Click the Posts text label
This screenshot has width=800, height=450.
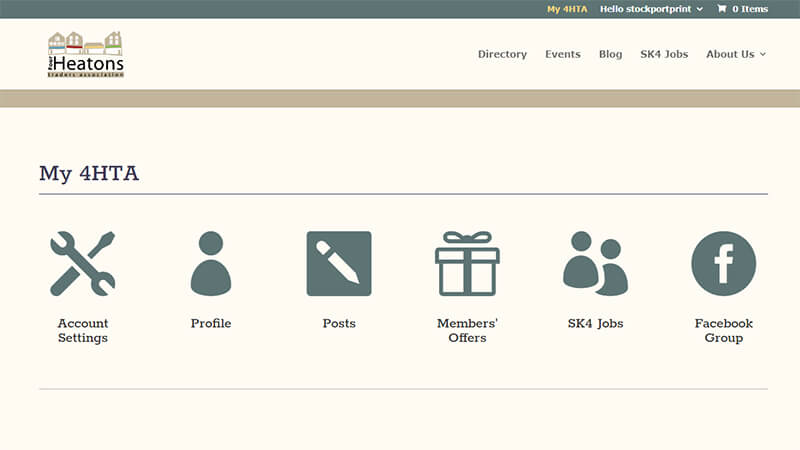pyautogui.click(x=339, y=323)
